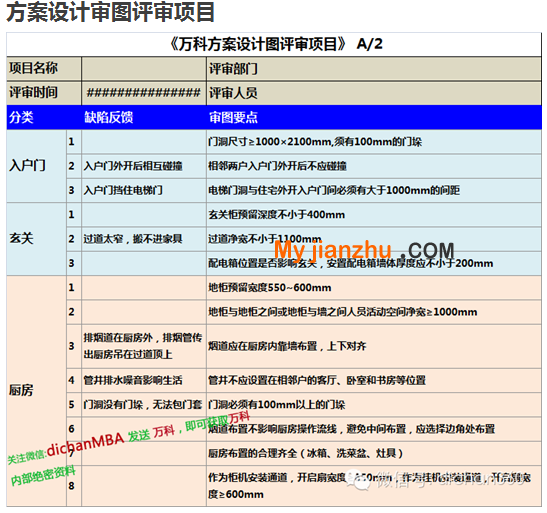Click 门洞尺寸≥1000×2100mm,须有100mm的门垛
The height and width of the screenshot is (513, 547).
[x=315, y=142]
